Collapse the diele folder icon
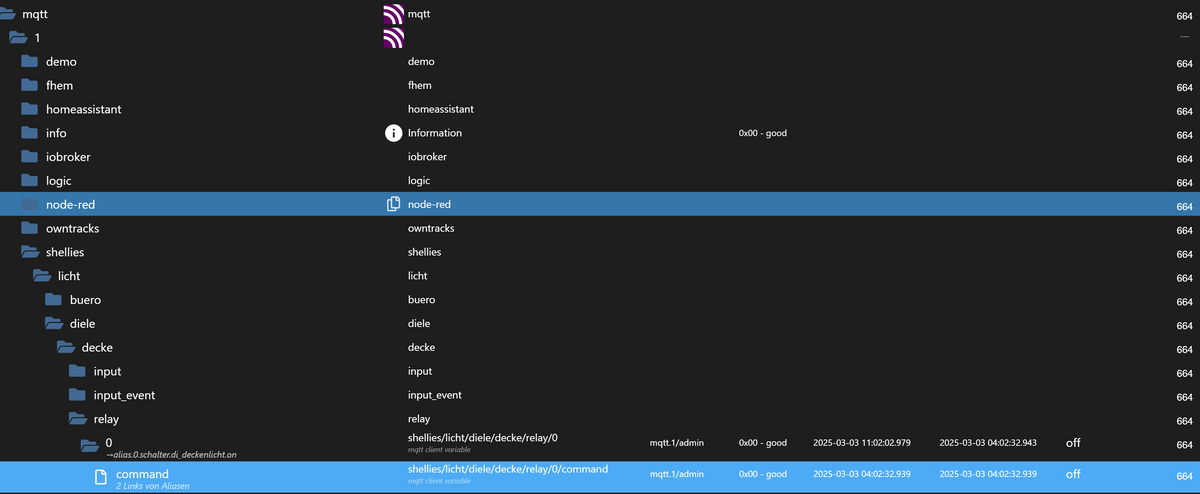Image resolution: width=1200 pixels, height=494 pixels. coord(54,324)
